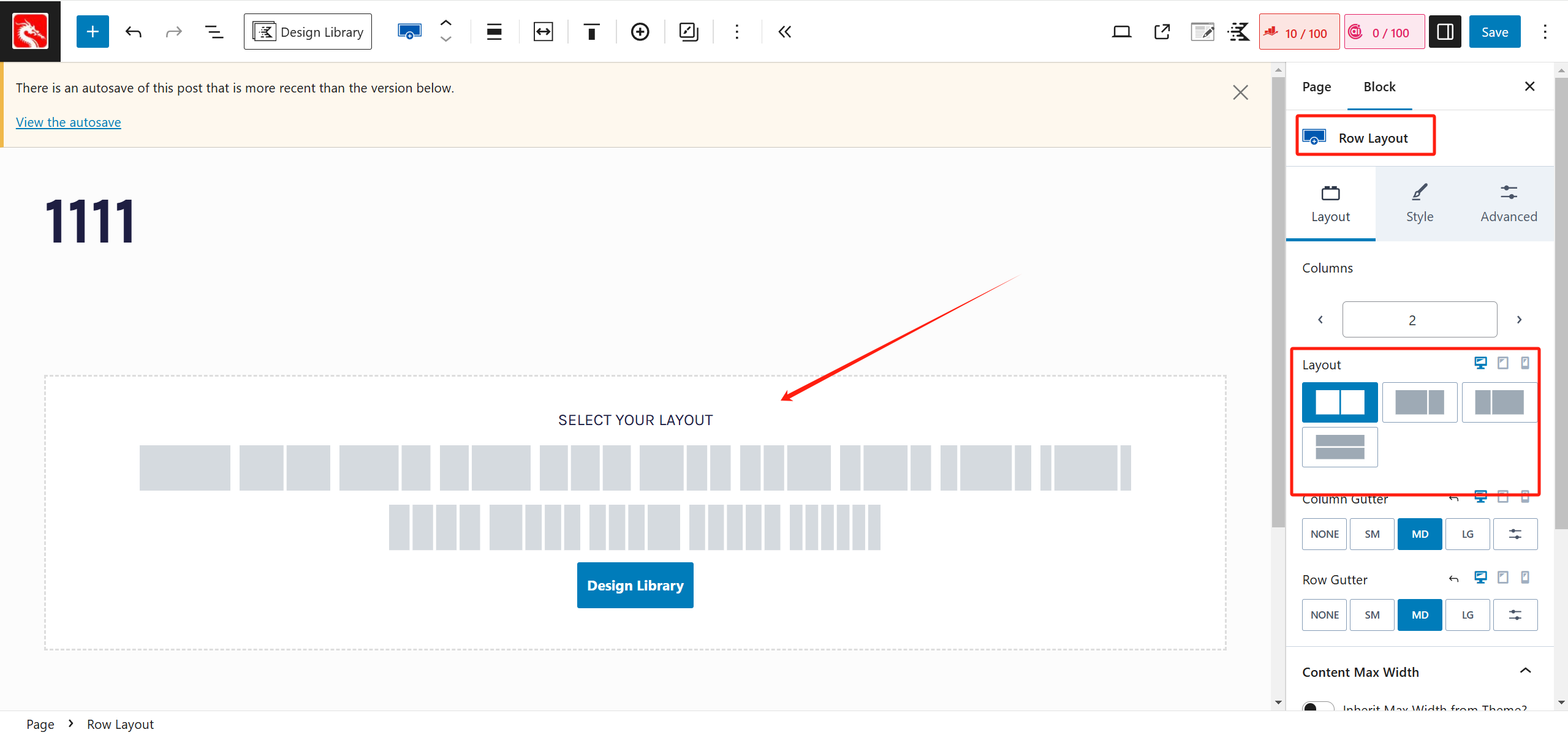
Task: Undo the last change
Action: coord(133,31)
